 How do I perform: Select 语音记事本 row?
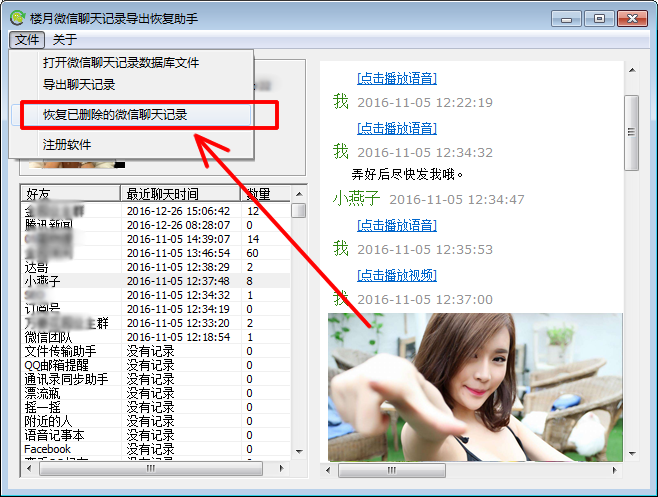tap(156, 435)
